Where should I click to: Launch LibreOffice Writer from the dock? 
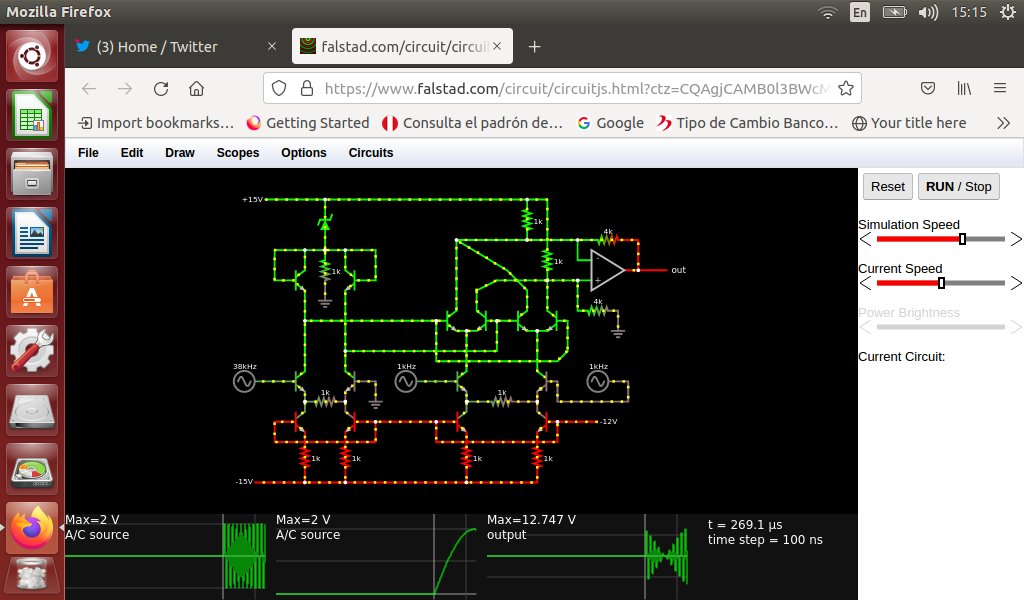[x=31, y=232]
